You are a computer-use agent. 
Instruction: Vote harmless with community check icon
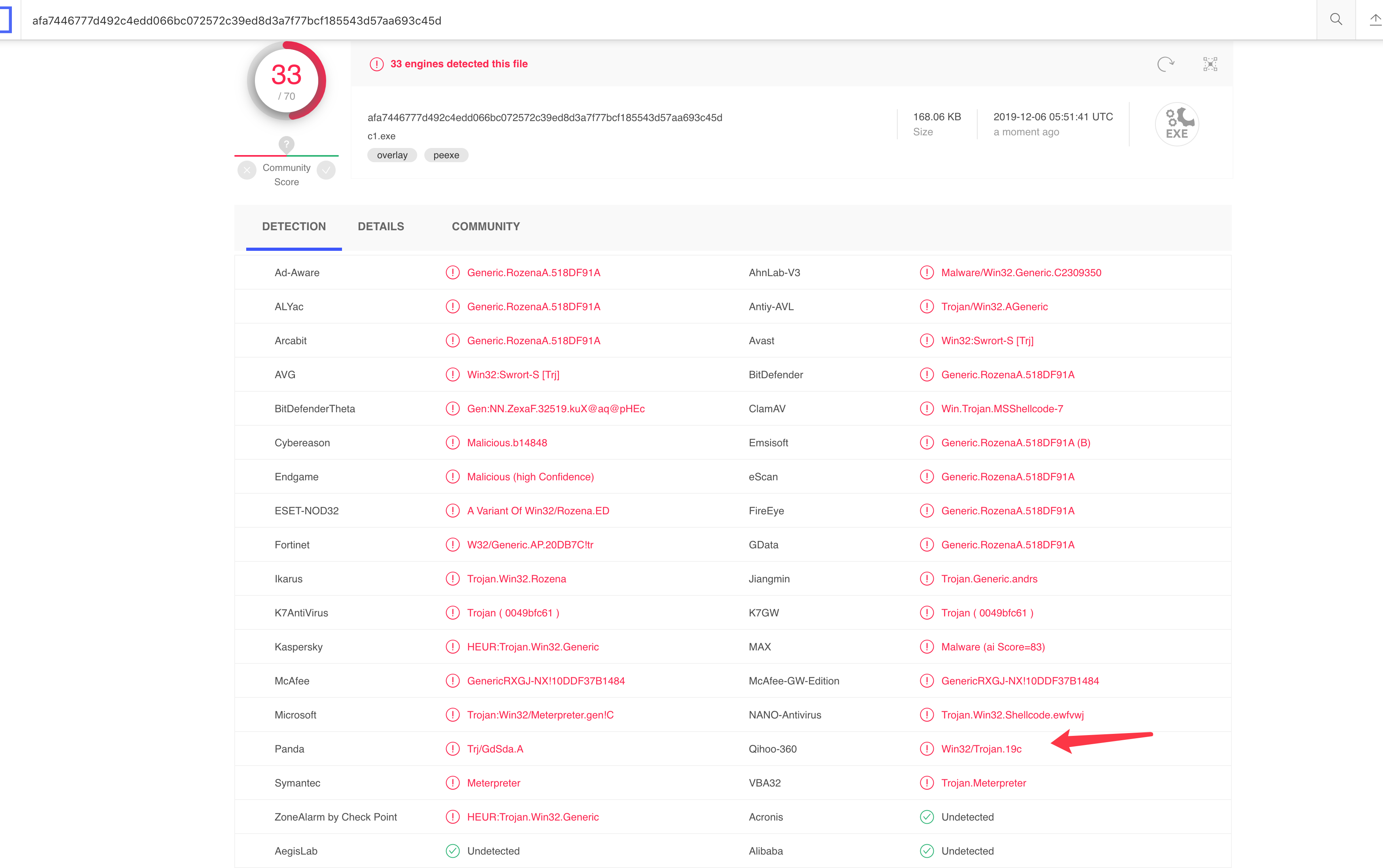326,170
